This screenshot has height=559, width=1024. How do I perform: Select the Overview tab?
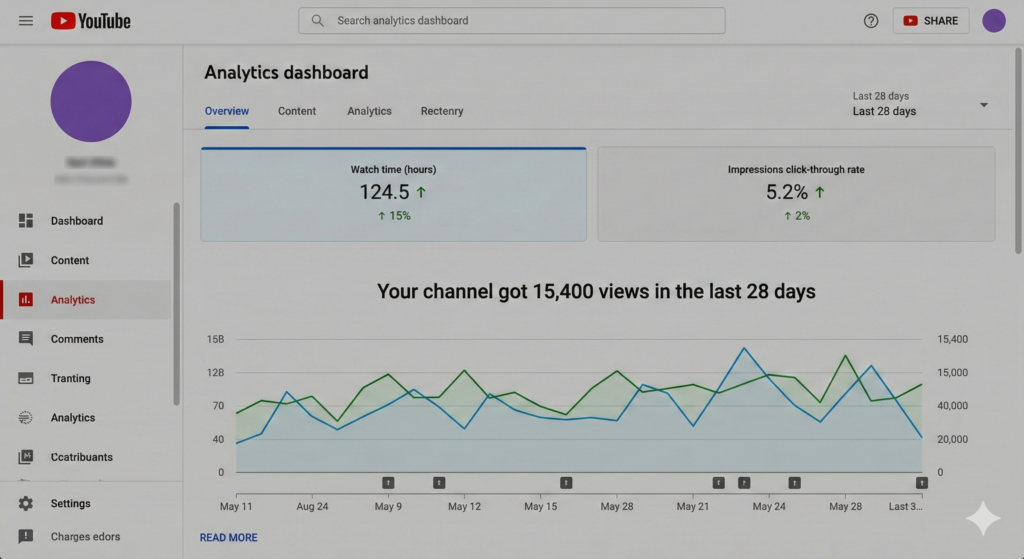click(227, 111)
